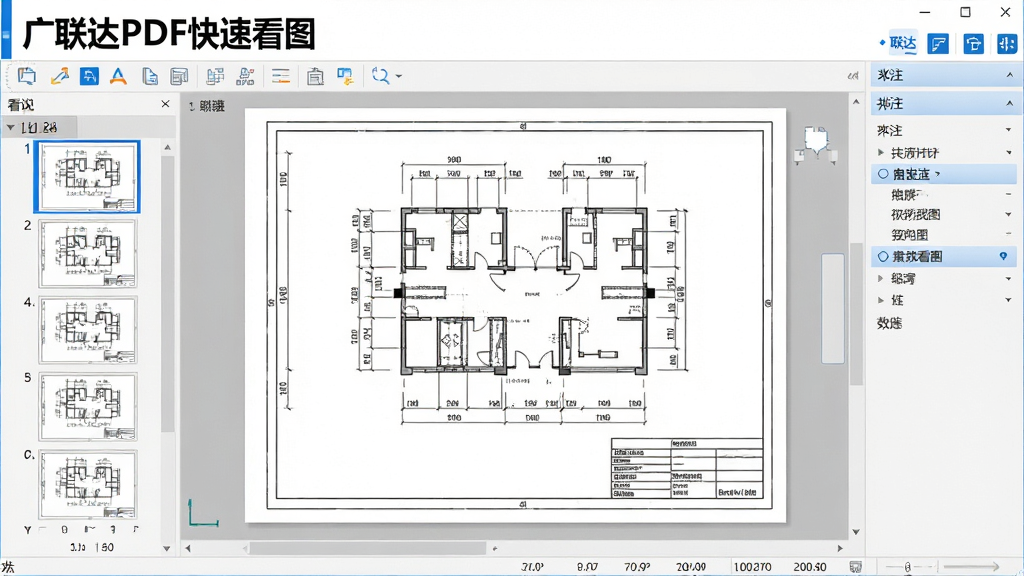Click drawing area vertical scroll-up arrow
The image size is (1024, 576).
(856, 102)
